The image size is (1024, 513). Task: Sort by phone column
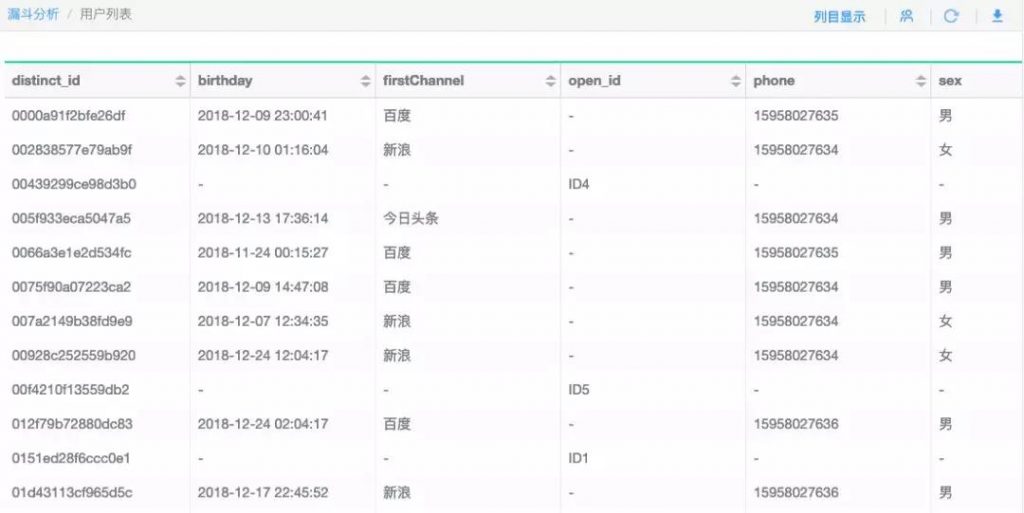(x=921, y=81)
